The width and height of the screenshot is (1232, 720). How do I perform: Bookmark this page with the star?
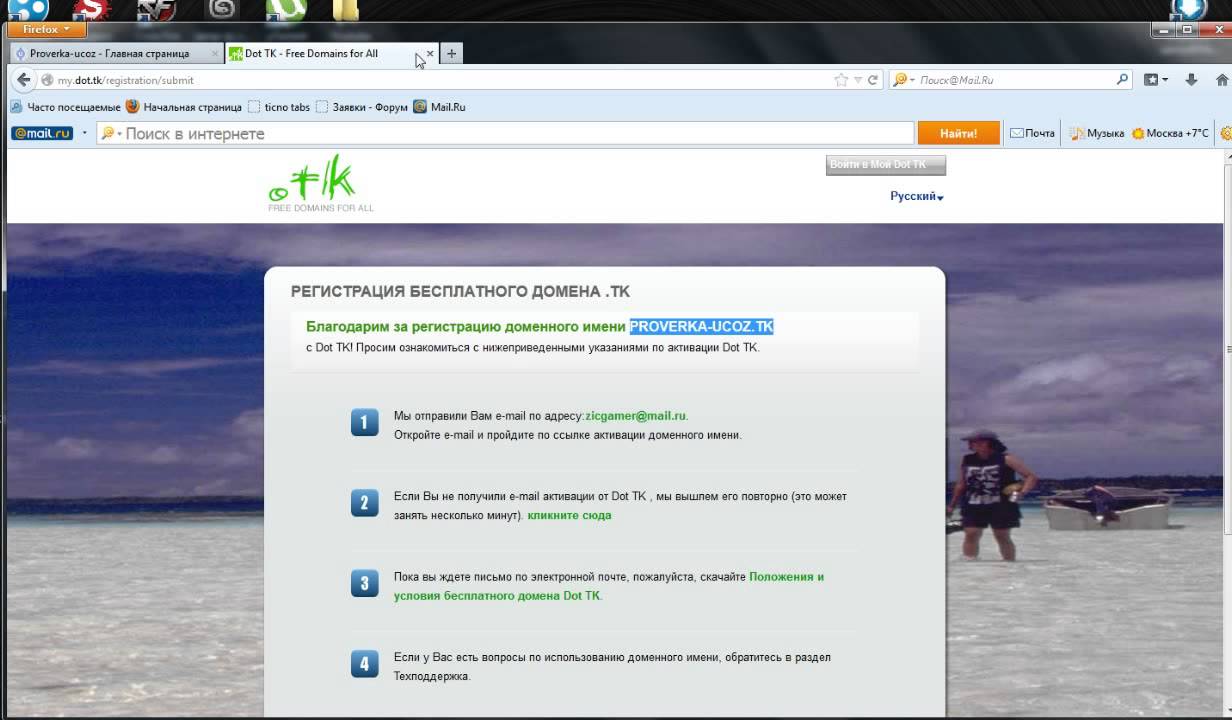pyautogui.click(x=841, y=80)
